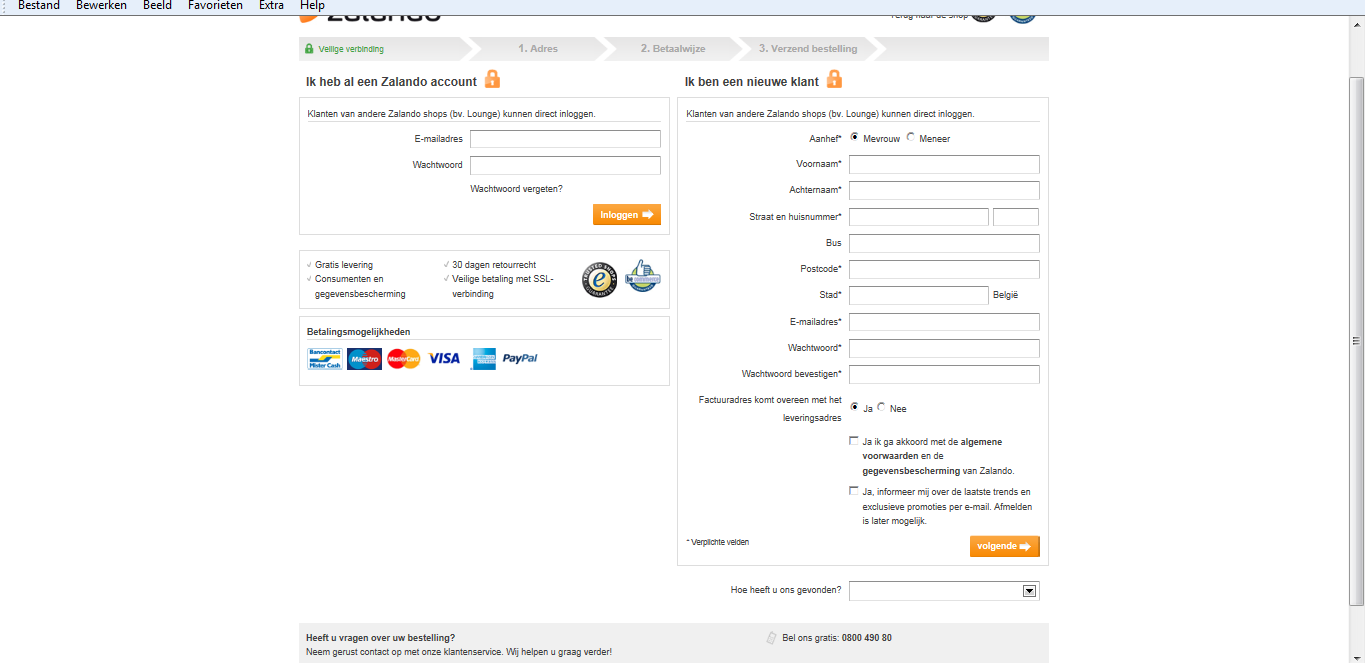Image resolution: width=1365 pixels, height=663 pixels.
Task: Select the American Express payment icon
Action: (x=484, y=358)
